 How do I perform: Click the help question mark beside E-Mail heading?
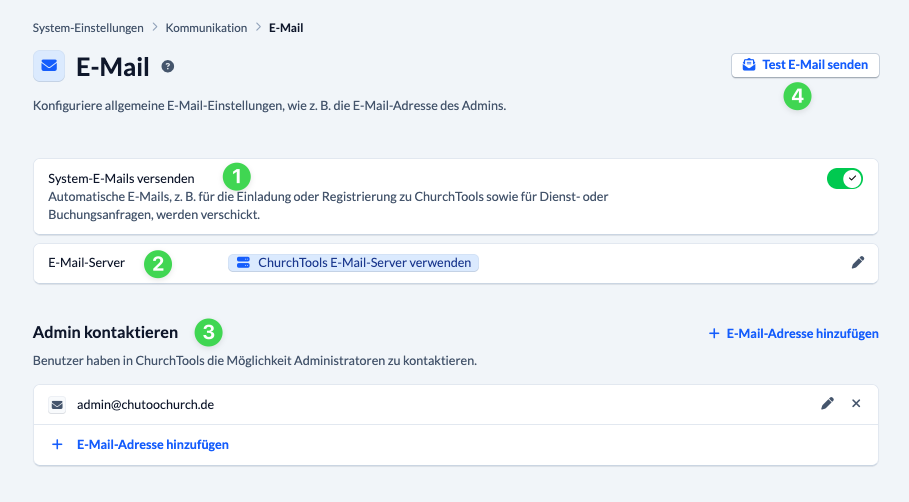coord(168,67)
